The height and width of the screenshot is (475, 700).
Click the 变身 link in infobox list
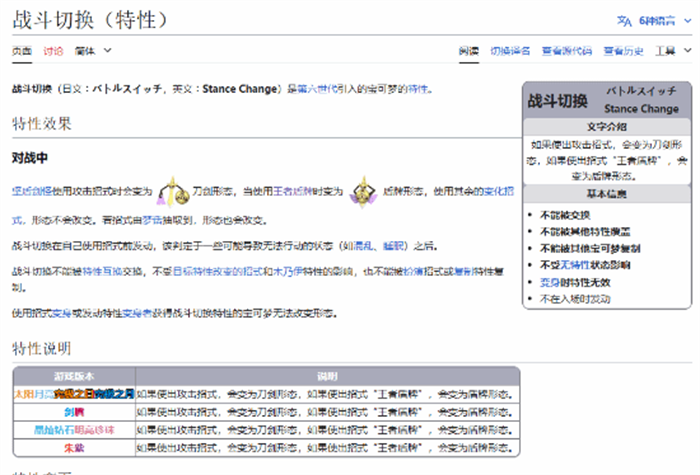click(547, 282)
